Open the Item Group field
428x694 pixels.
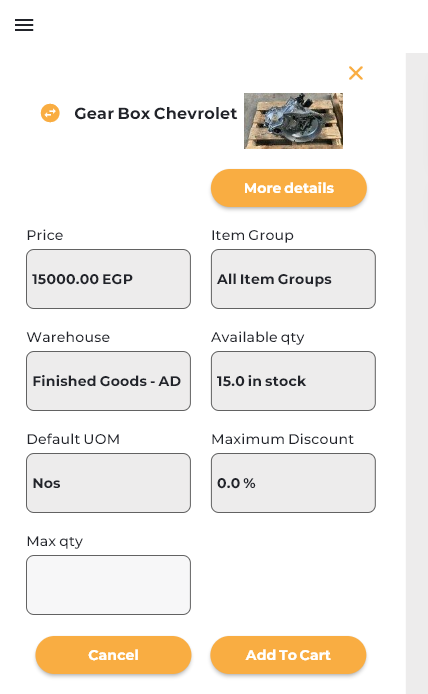[x=293, y=279]
